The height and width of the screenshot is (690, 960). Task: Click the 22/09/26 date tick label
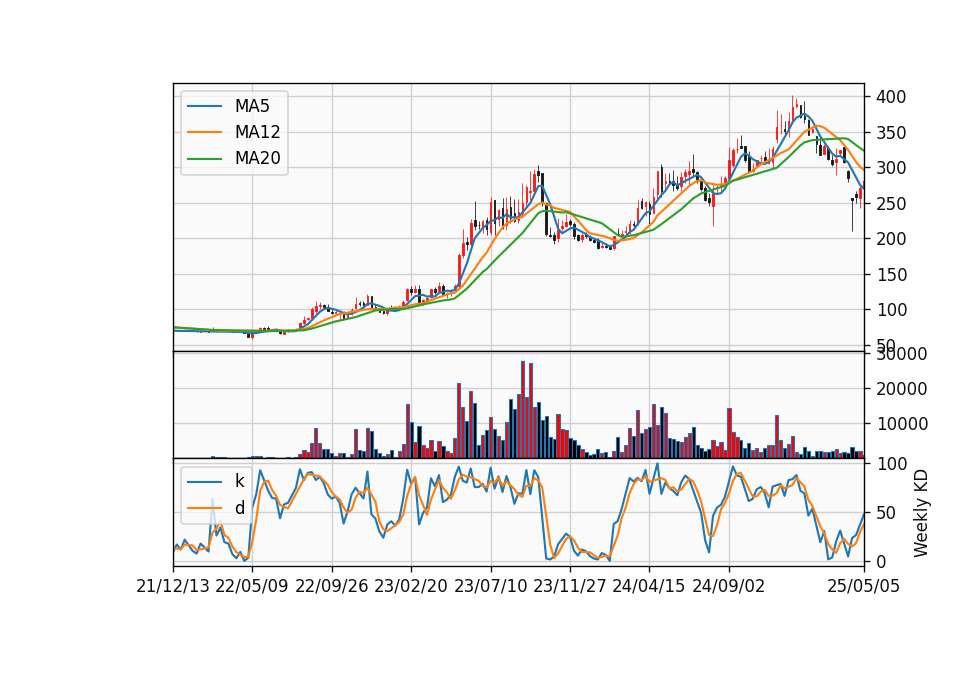pyautogui.click(x=332, y=587)
